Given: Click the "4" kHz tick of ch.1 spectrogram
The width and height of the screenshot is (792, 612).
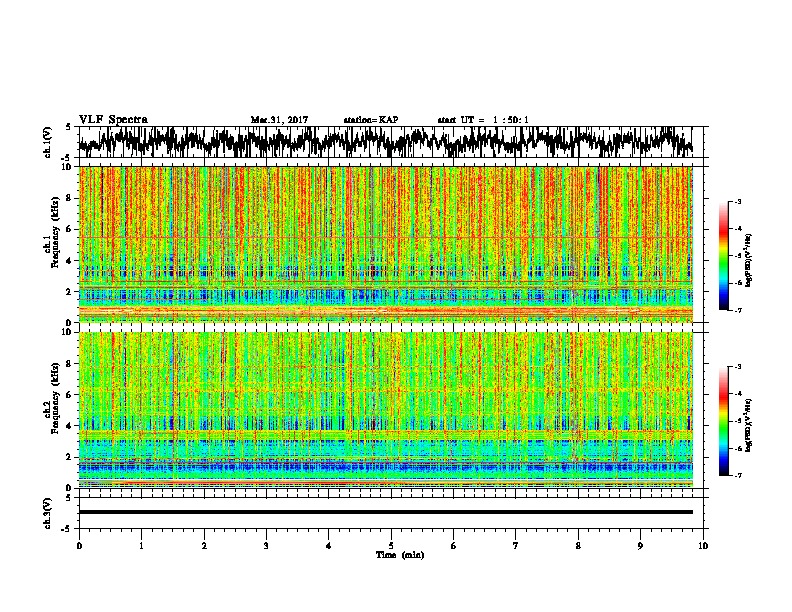Looking at the screenshot, I should (70, 261).
